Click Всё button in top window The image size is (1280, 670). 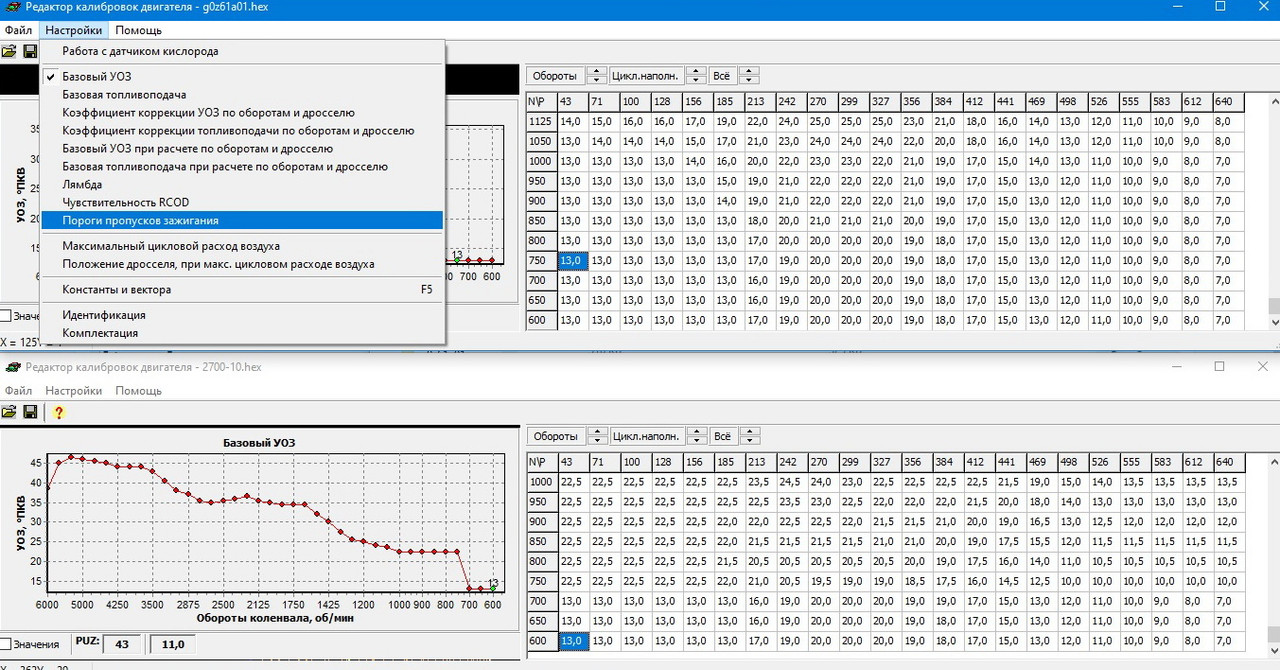(x=722, y=76)
